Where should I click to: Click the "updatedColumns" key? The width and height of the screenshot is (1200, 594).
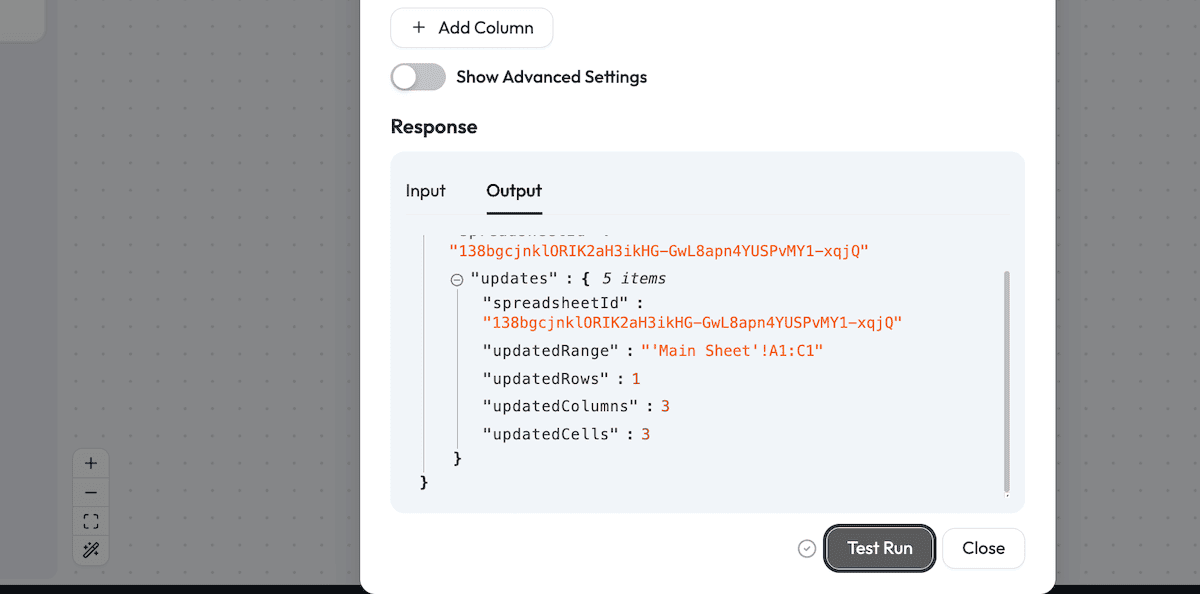click(x=560, y=407)
